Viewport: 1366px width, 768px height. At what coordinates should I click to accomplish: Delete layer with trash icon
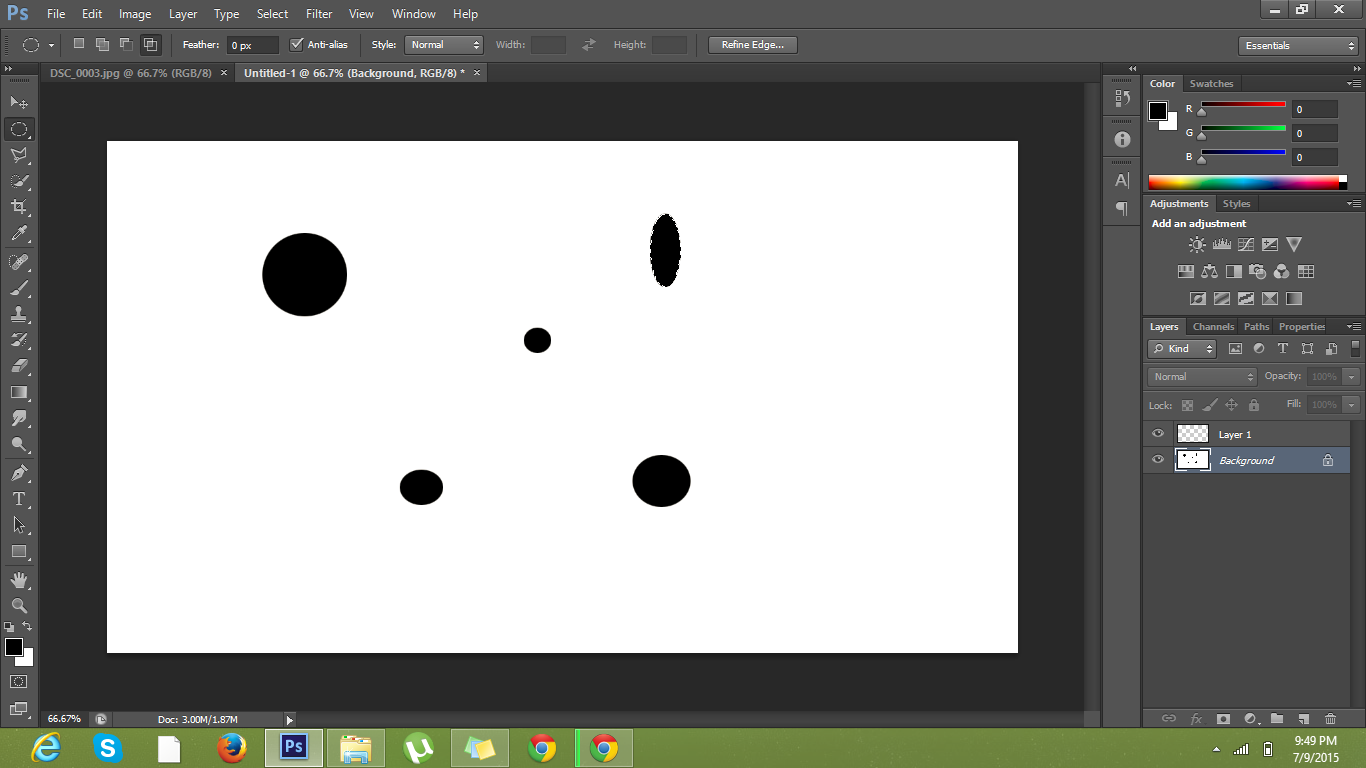point(1330,719)
